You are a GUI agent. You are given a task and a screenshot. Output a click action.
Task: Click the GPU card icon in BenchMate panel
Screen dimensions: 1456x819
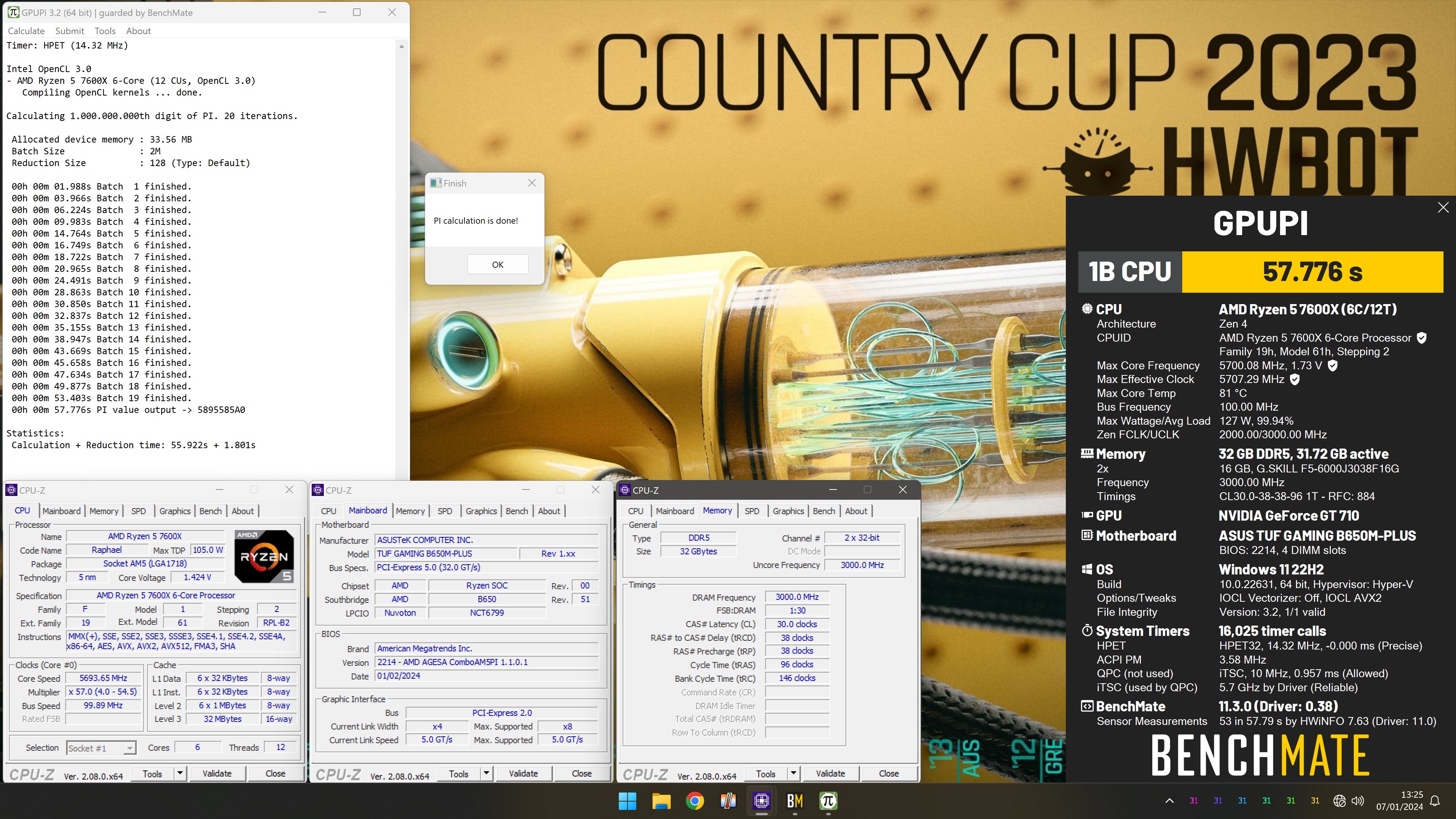1087,515
